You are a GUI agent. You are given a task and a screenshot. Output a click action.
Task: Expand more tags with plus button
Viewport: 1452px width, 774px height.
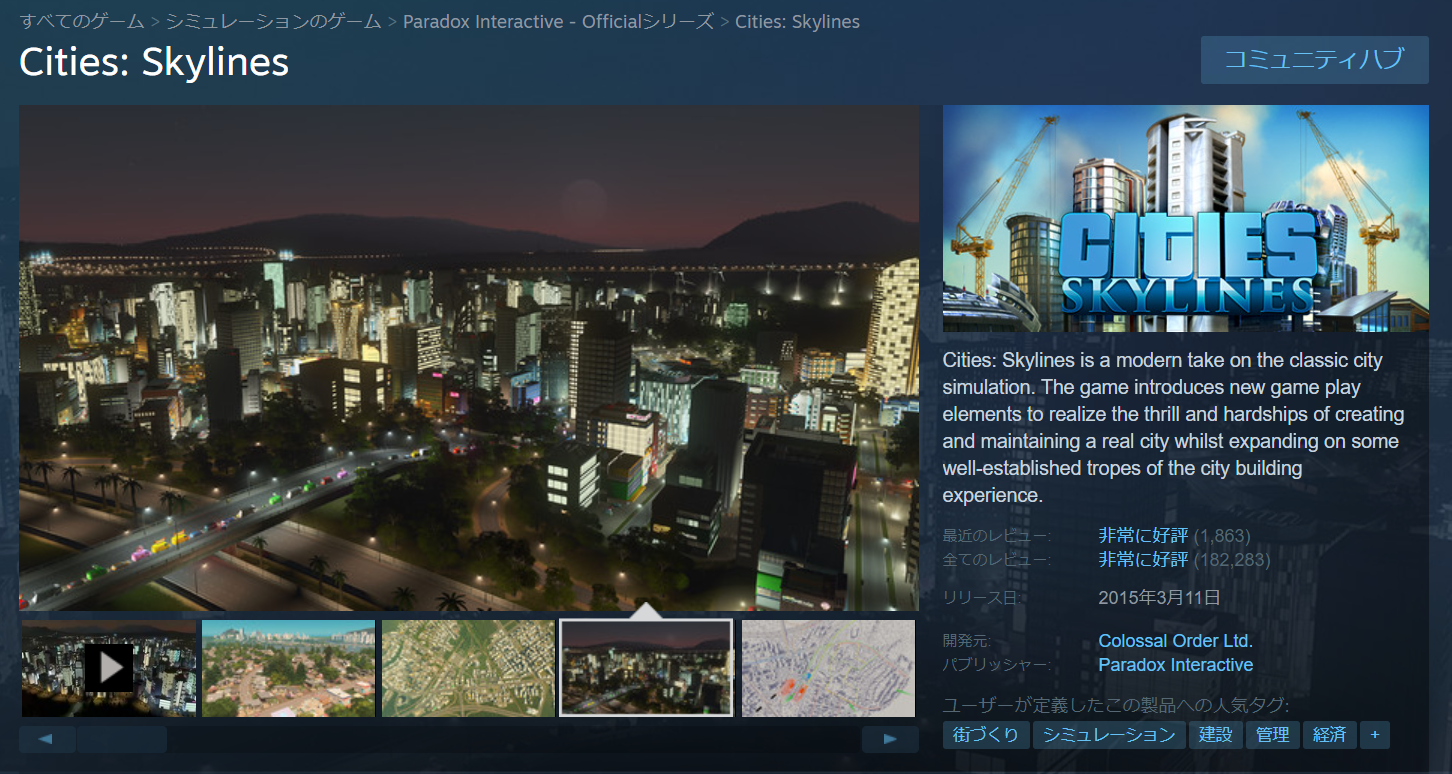coord(1374,735)
